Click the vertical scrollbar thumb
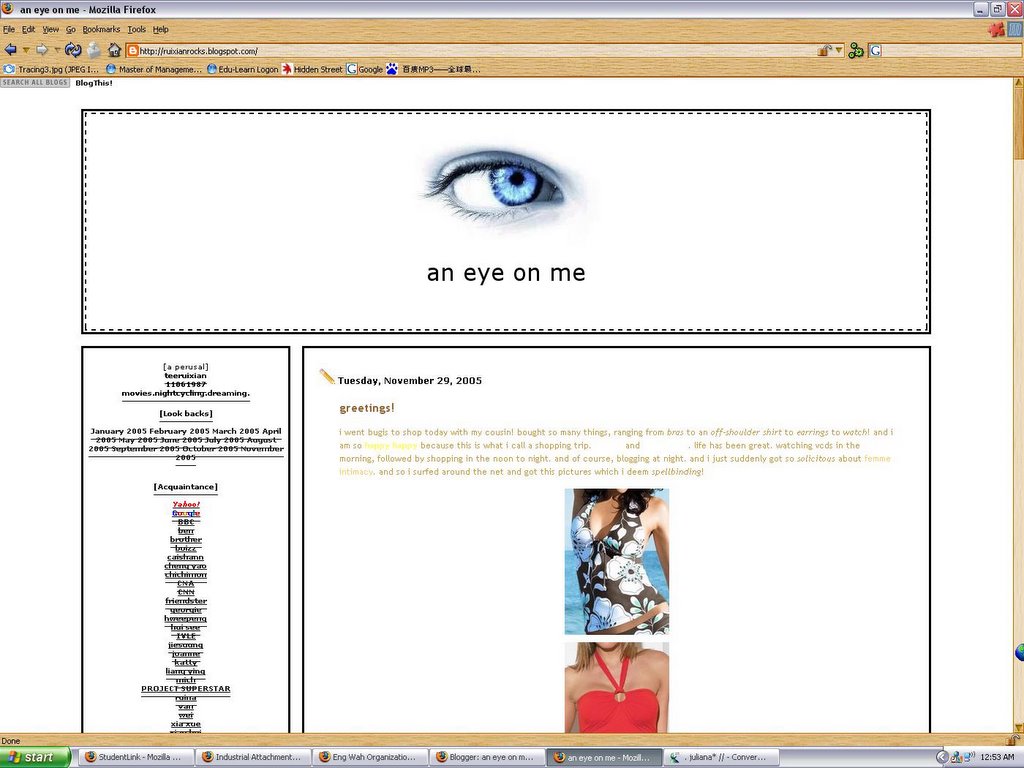The height and width of the screenshot is (768, 1024). click(1019, 123)
